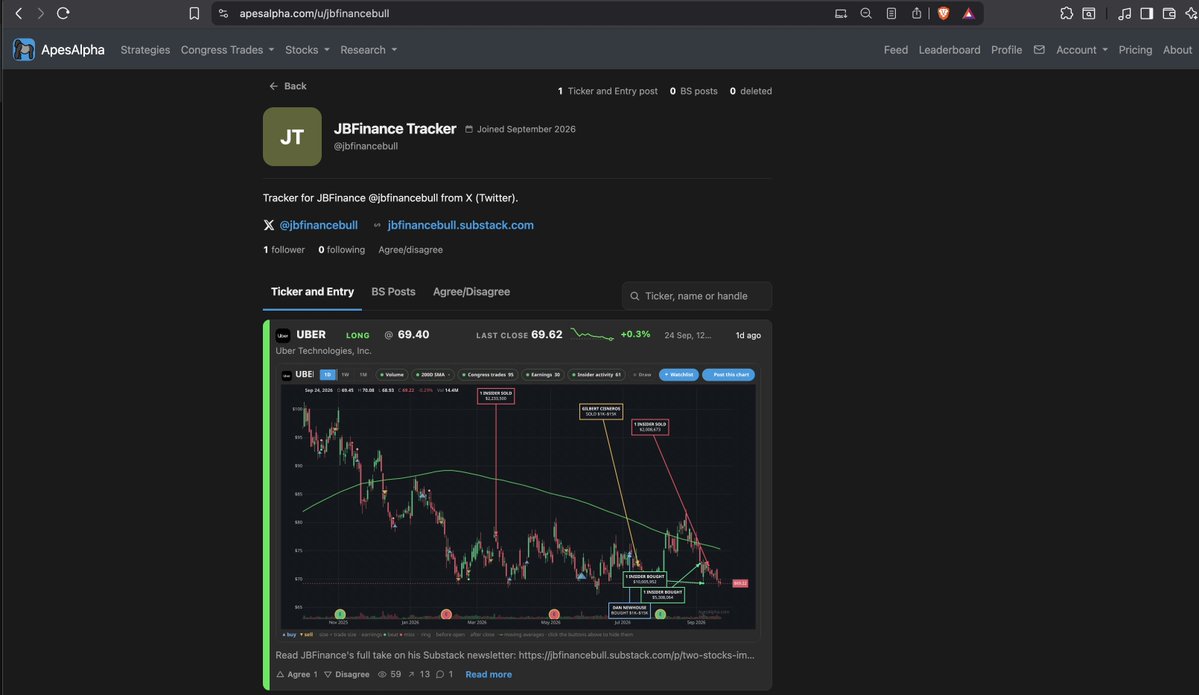Toggle Congress trades 95 overlay
Screen dimensions: 1199x695
(x=487, y=375)
